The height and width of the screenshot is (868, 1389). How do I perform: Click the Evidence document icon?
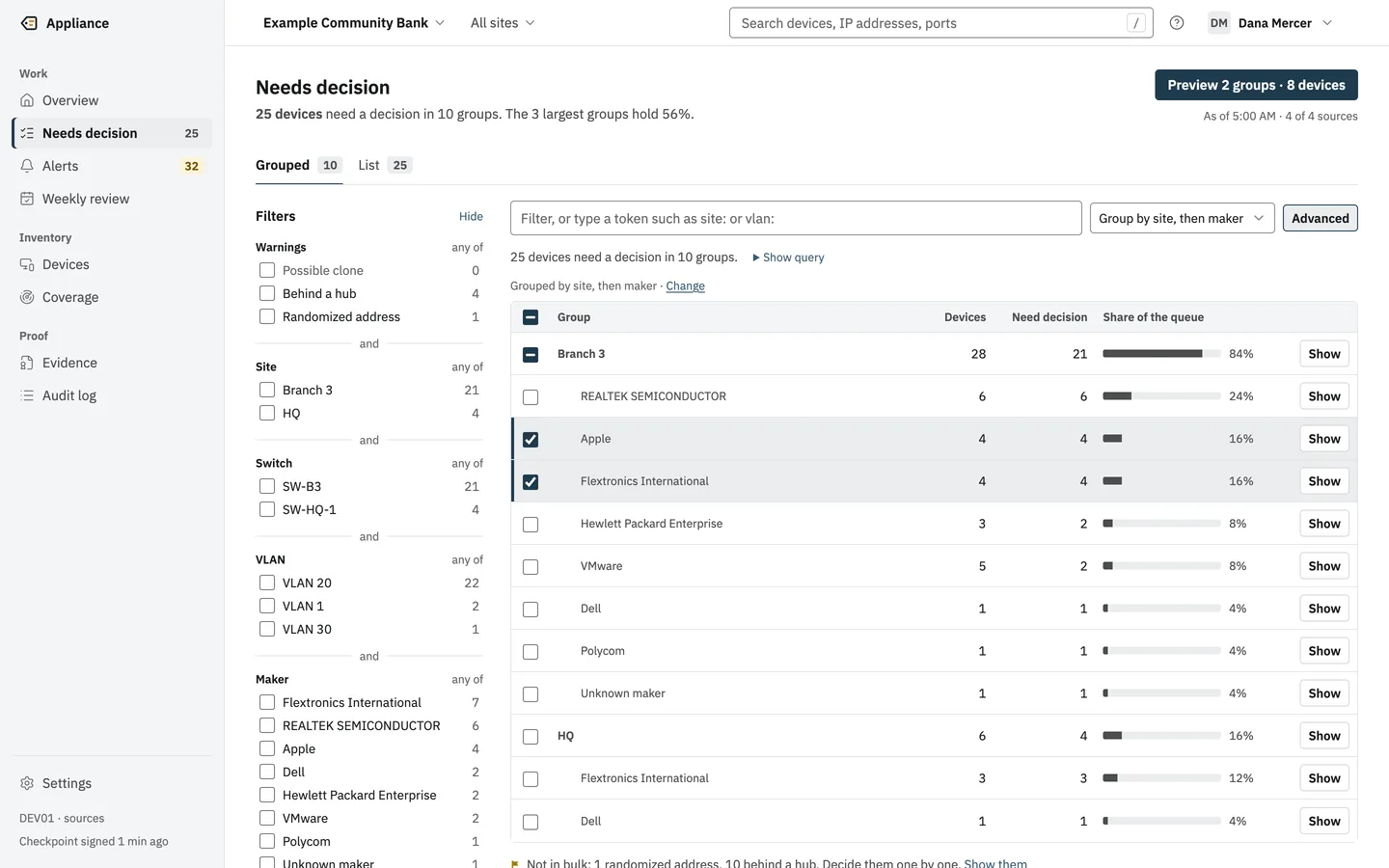[27, 363]
